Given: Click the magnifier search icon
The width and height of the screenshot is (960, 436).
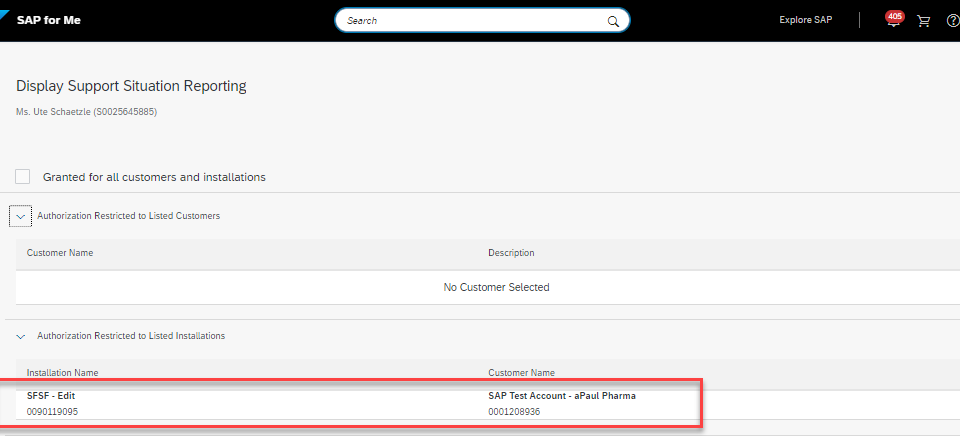Looking at the screenshot, I should (x=613, y=21).
